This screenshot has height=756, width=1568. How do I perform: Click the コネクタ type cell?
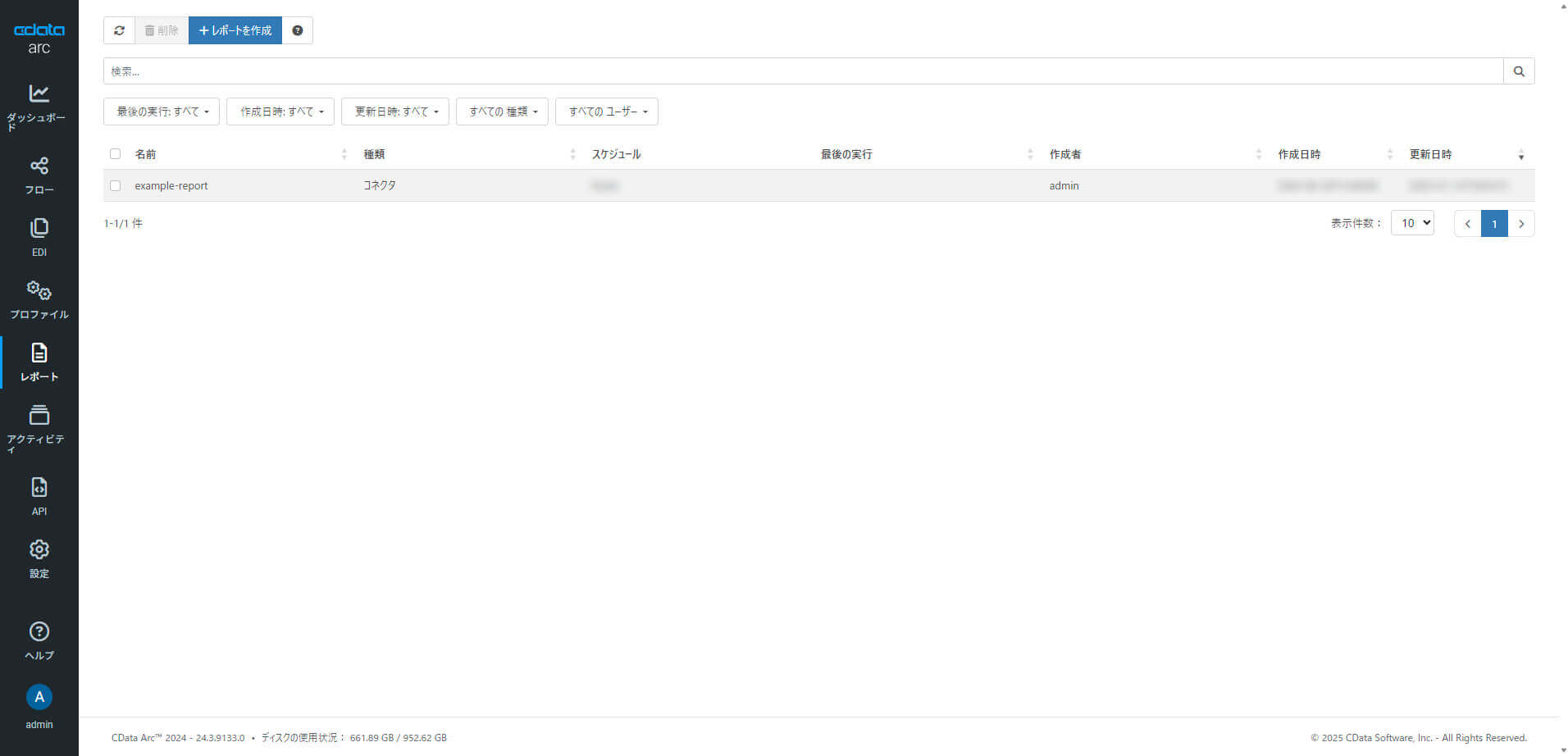point(380,186)
